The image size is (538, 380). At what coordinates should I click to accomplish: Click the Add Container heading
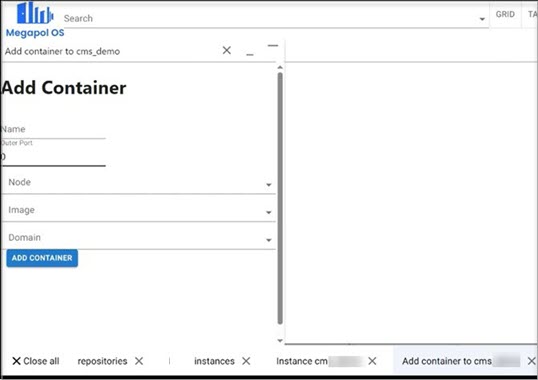[x=64, y=88]
